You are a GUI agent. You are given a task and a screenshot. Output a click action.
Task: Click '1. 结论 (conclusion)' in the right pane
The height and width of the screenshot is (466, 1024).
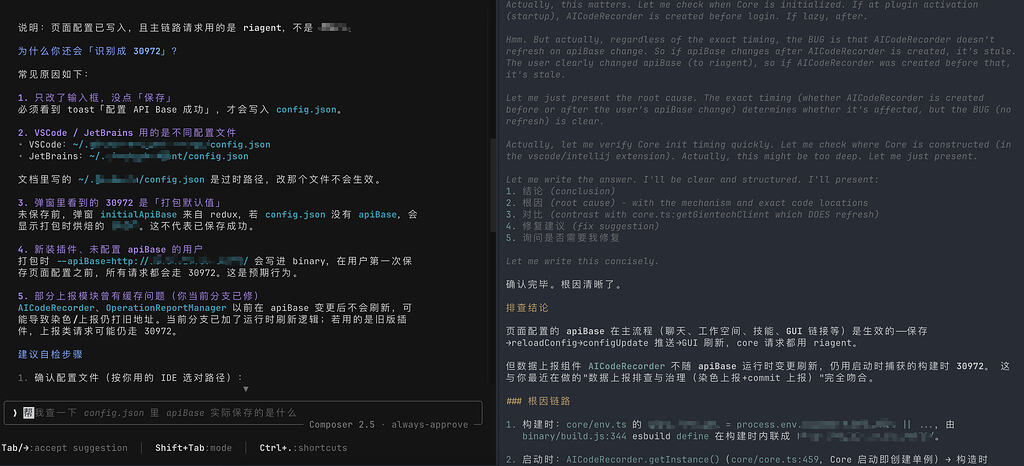[x=560, y=191]
